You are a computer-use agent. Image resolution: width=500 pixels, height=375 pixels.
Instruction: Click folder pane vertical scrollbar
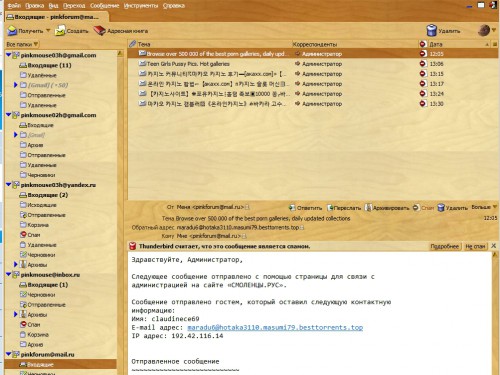point(120,213)
